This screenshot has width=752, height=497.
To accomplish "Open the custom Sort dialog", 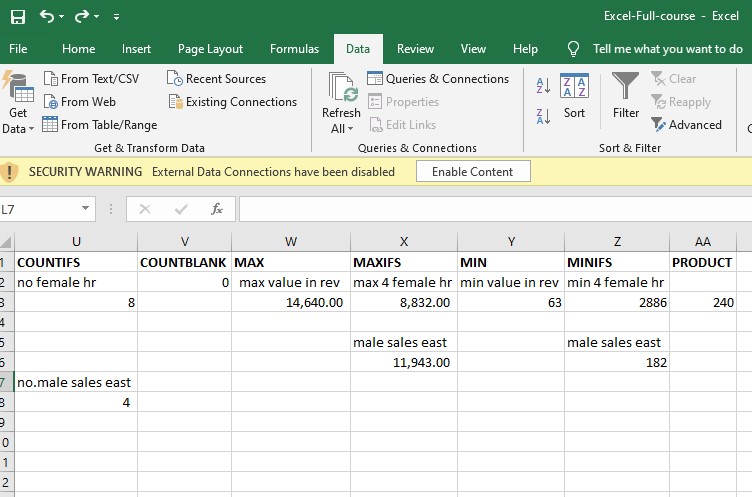I will pos(574,96).
